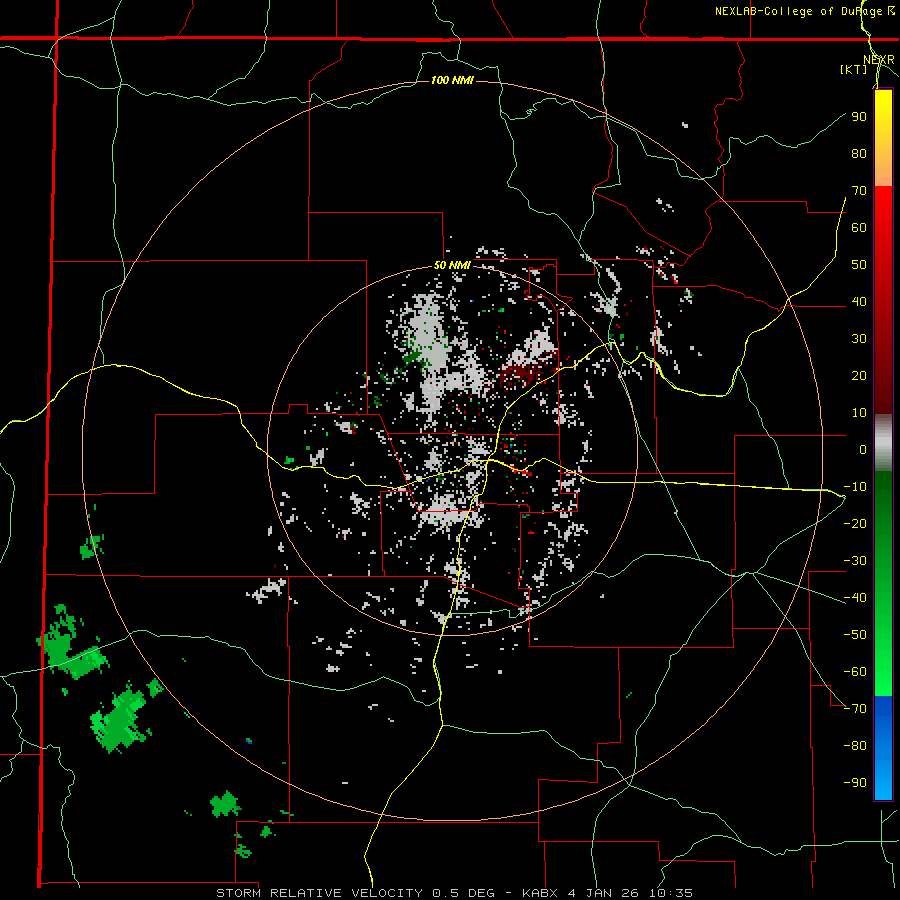
Task: Click the STORM RELATIVE VELOCITY caption text
Action: tap(319, 893)
